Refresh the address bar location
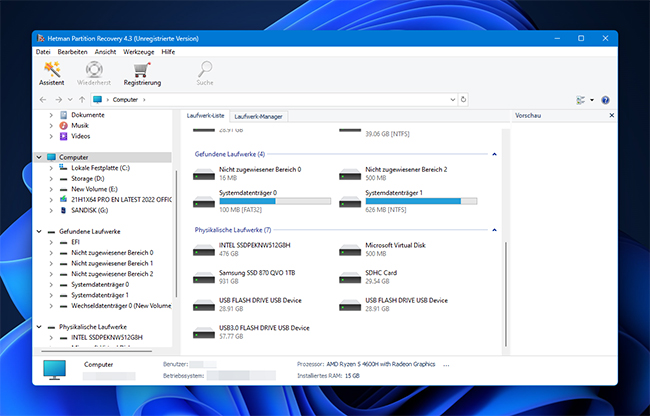 pos(463,99)
